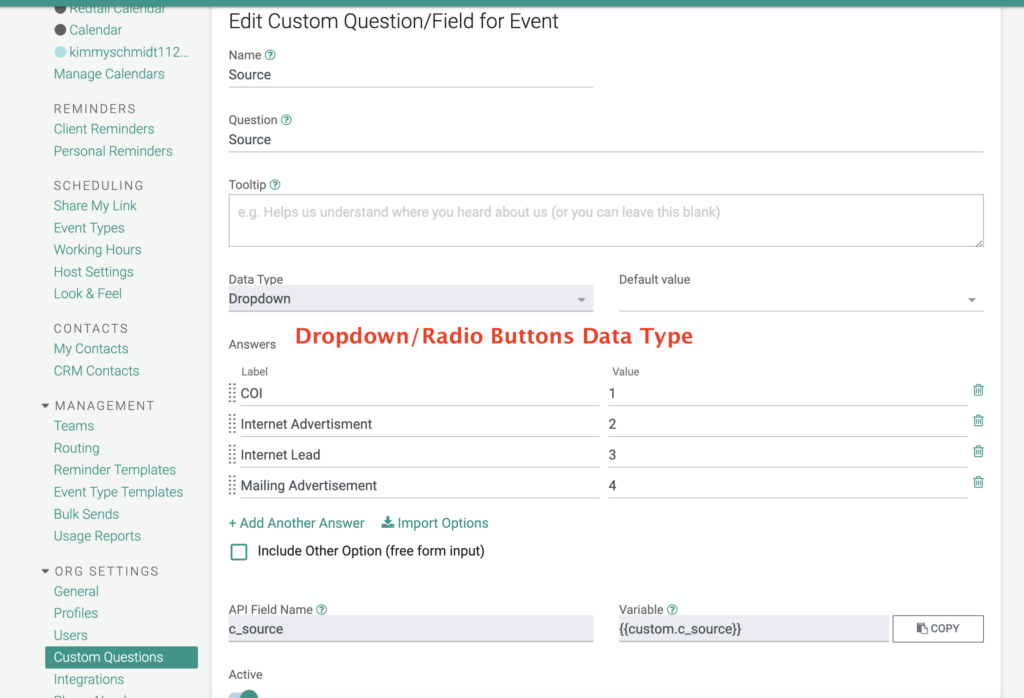Click the Tooltip text area

(606, 221)
